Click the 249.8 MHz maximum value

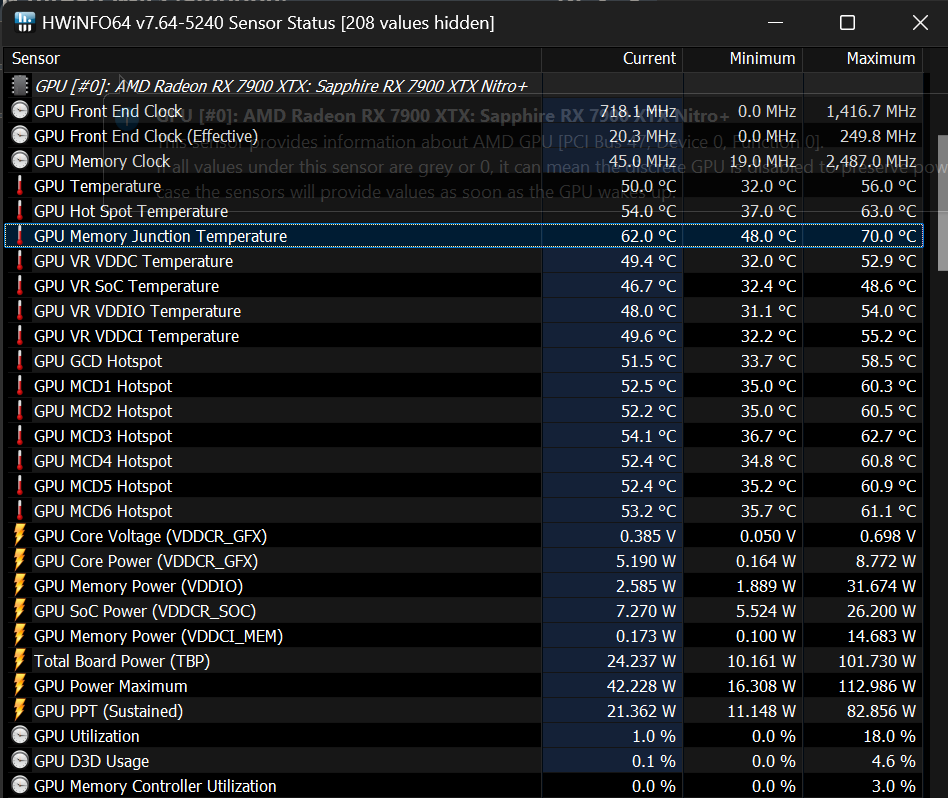(x=878, y=136)
